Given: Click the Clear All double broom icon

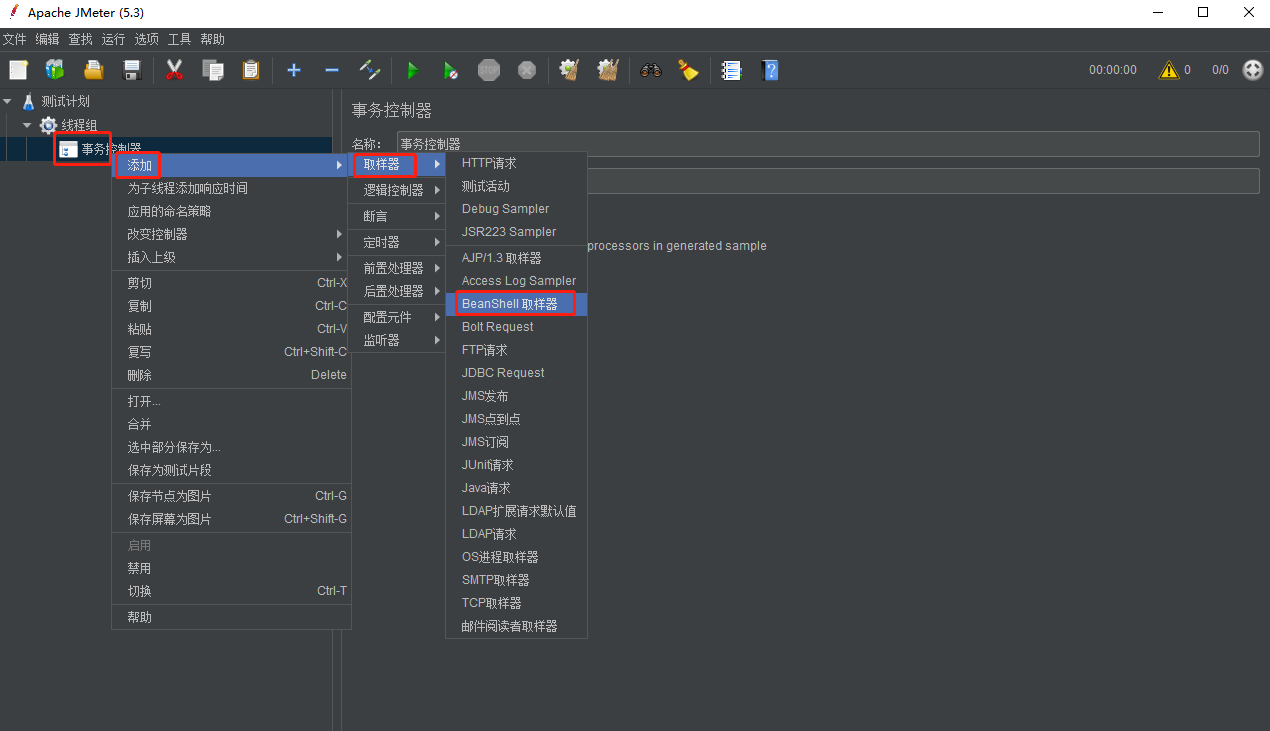Looking at the screenshot, I should pos(608,70).
